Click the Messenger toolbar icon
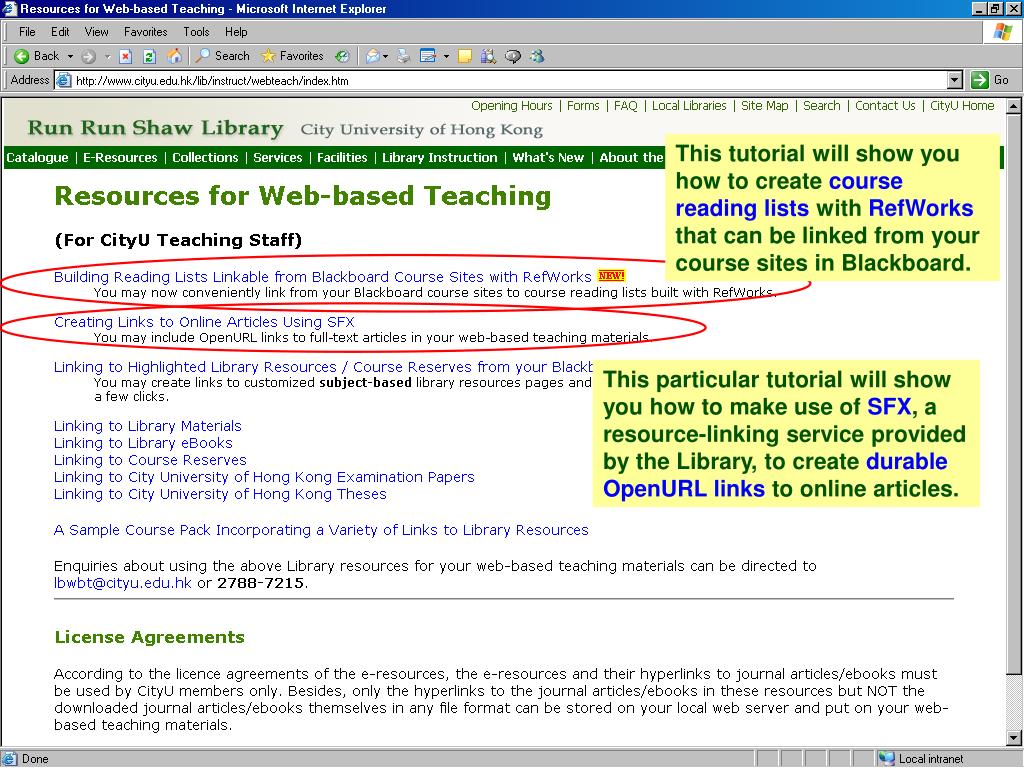This screenshot has width=1024, height=768. [x=537, y=57]
